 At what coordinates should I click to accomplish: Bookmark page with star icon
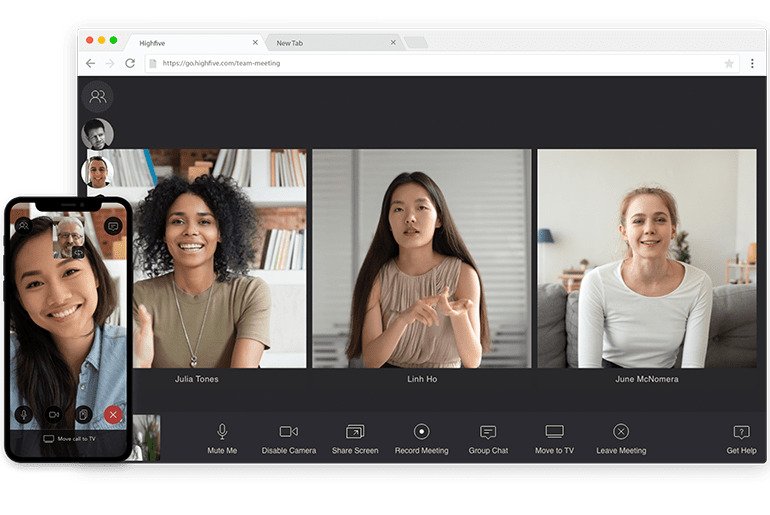(729, 63)
